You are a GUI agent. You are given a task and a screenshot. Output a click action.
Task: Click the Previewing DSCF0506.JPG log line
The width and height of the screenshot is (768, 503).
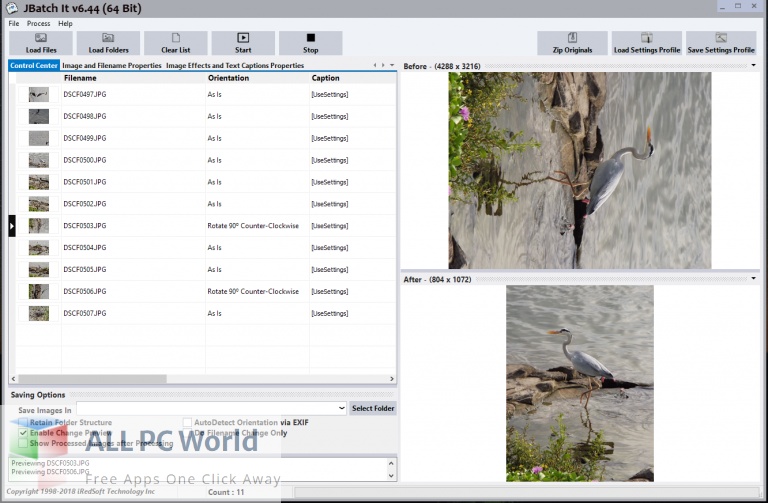(x=50, y=472)
